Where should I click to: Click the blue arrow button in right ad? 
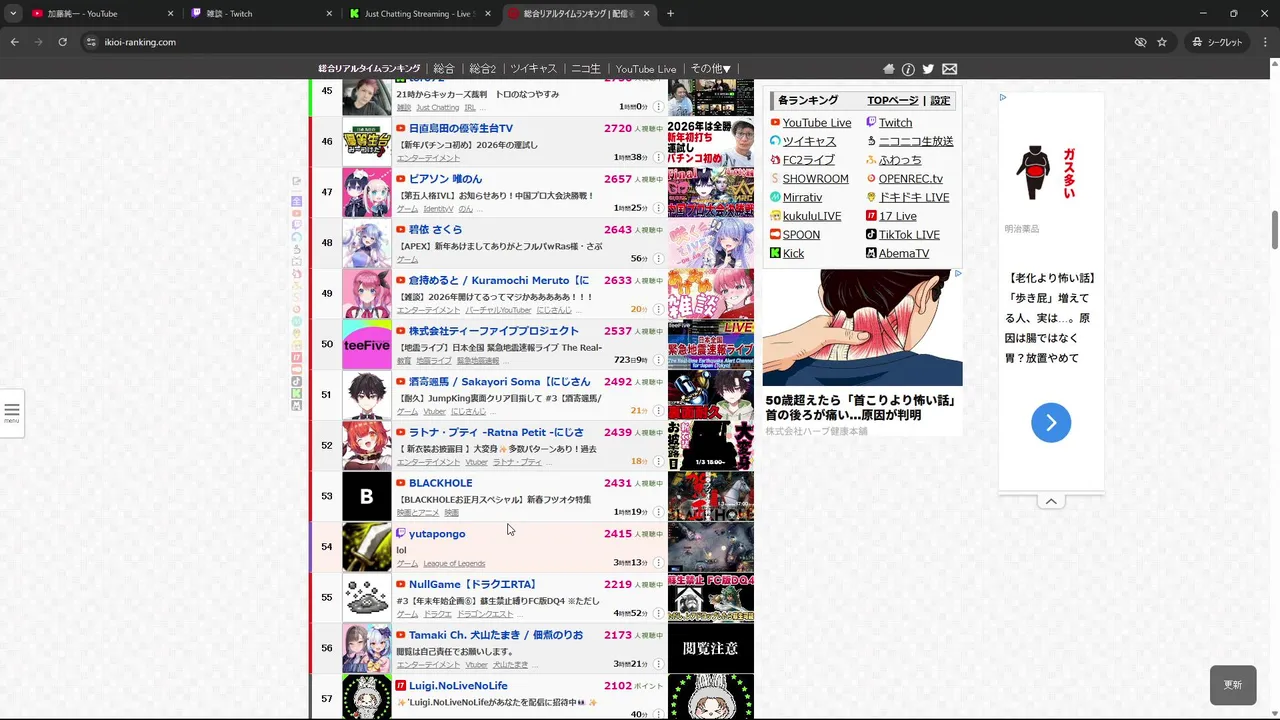pos(1051,423)
